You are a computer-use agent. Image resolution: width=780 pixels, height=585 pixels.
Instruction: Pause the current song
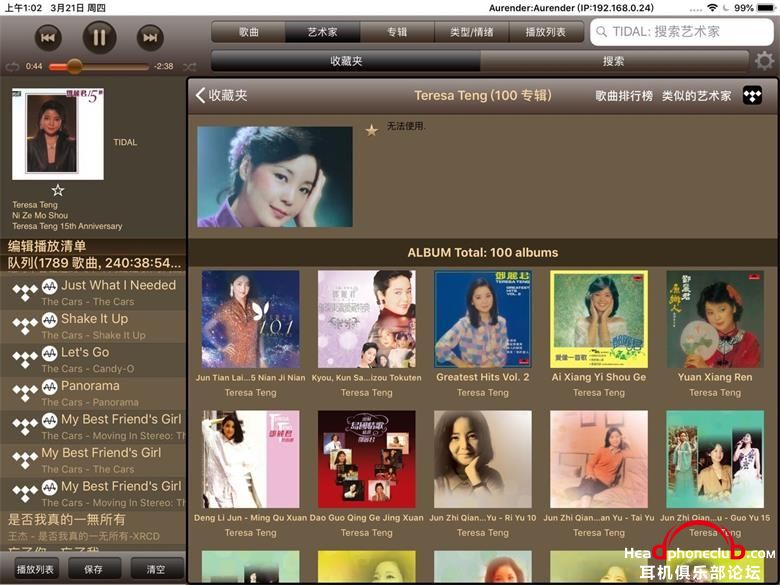coord(99,37)
